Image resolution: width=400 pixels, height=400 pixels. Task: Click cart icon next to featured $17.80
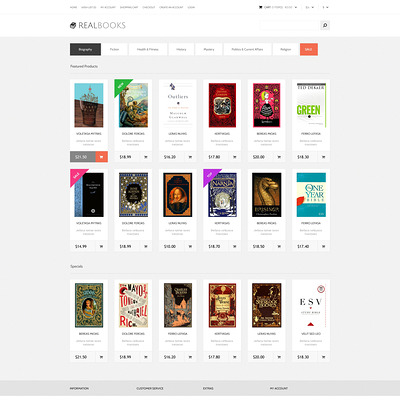[235, 157]
